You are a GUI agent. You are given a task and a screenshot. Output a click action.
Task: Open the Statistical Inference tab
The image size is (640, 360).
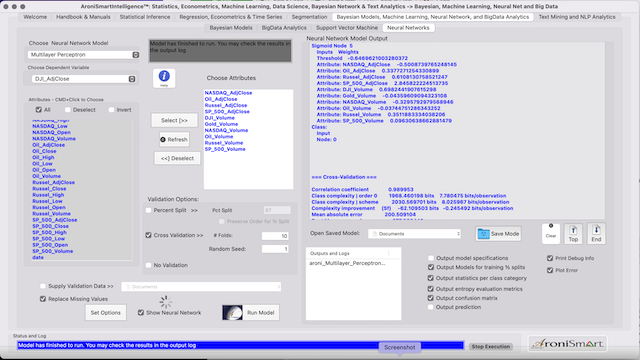coord(145,17)
